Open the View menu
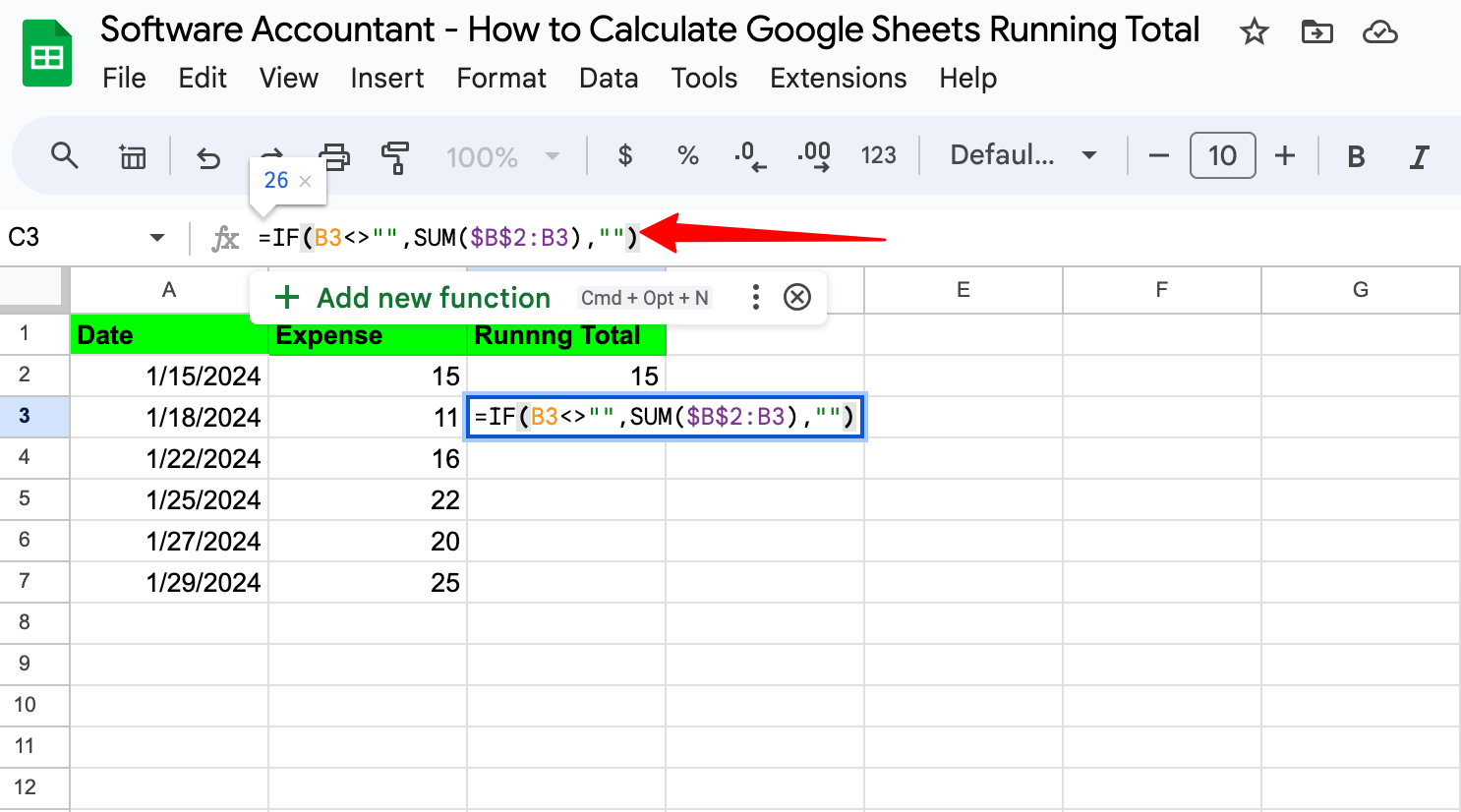Image resolution: width=1461 pixels, height=812 pixels. point(288,78)
